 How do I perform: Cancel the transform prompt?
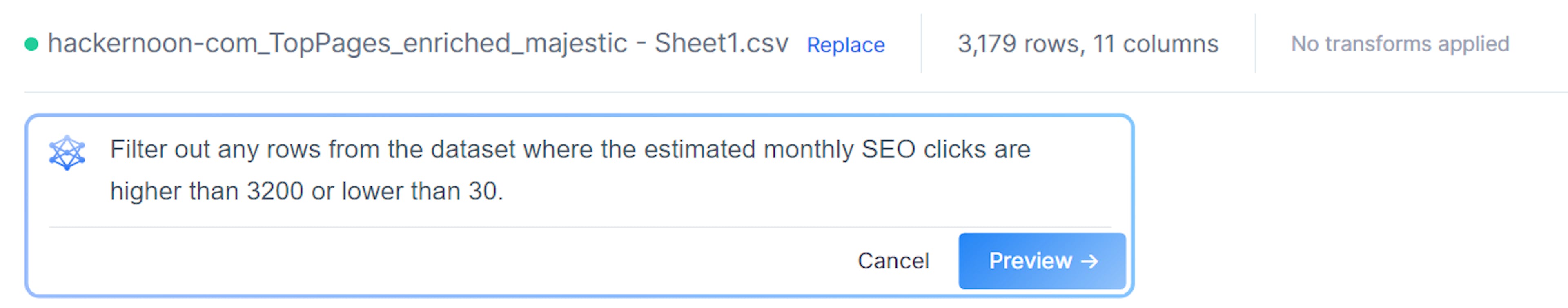tap(893, 261)
